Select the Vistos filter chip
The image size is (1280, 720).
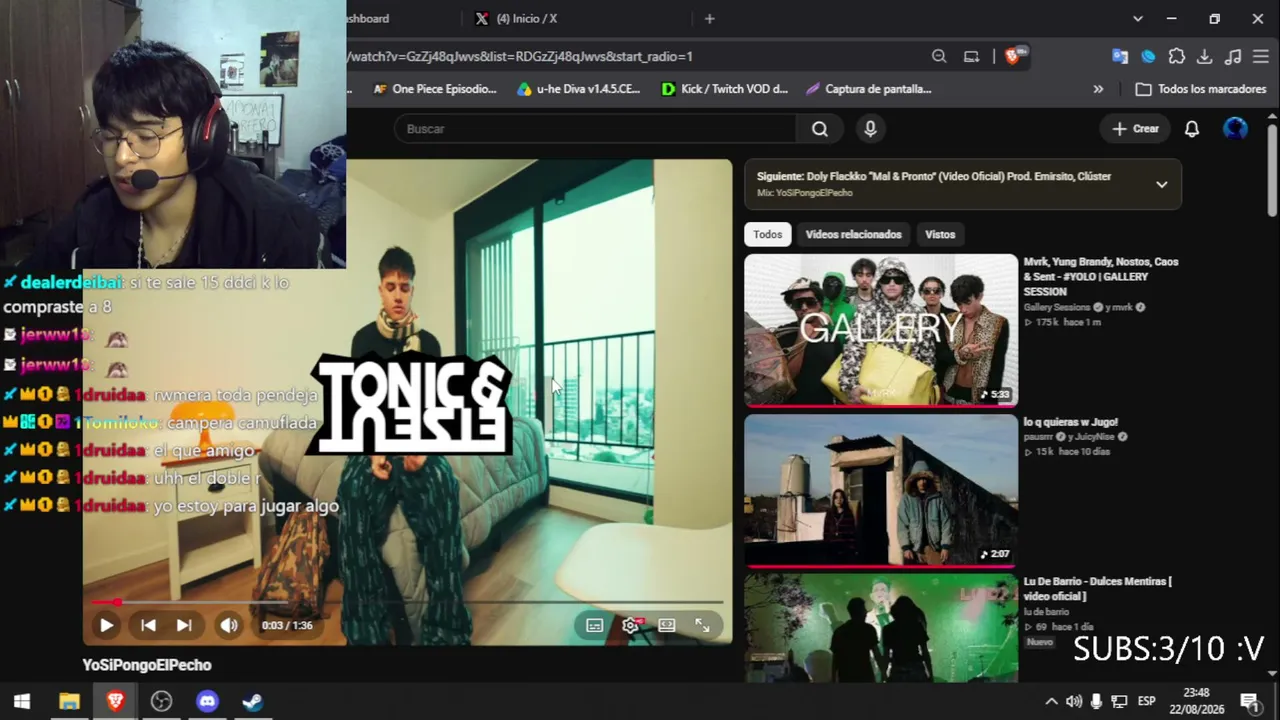tap(940, 234)
